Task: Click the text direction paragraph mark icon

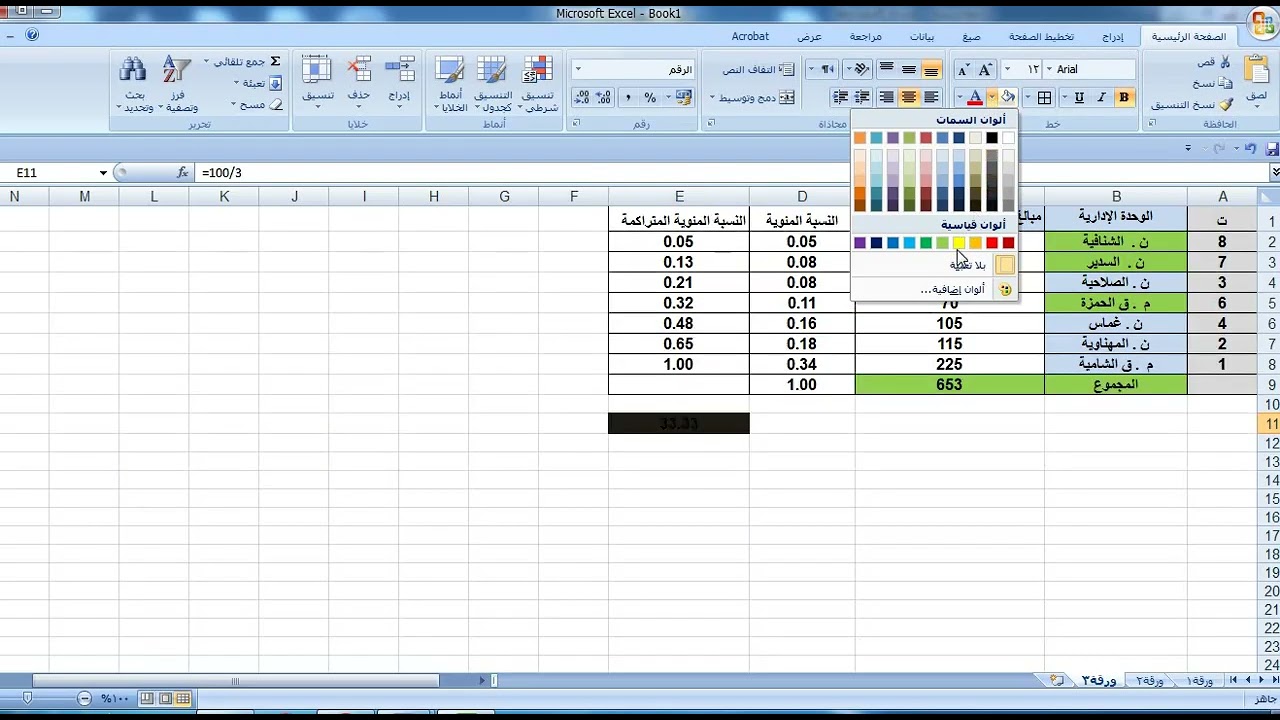Action: click(825, 69)
